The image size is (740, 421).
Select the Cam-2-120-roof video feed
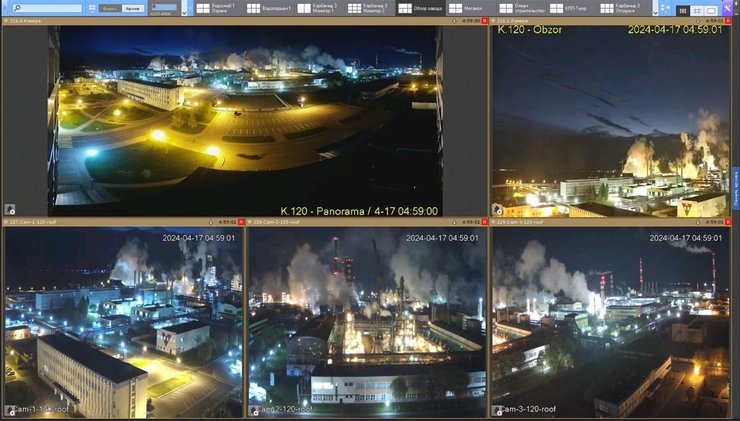[366, 320]
